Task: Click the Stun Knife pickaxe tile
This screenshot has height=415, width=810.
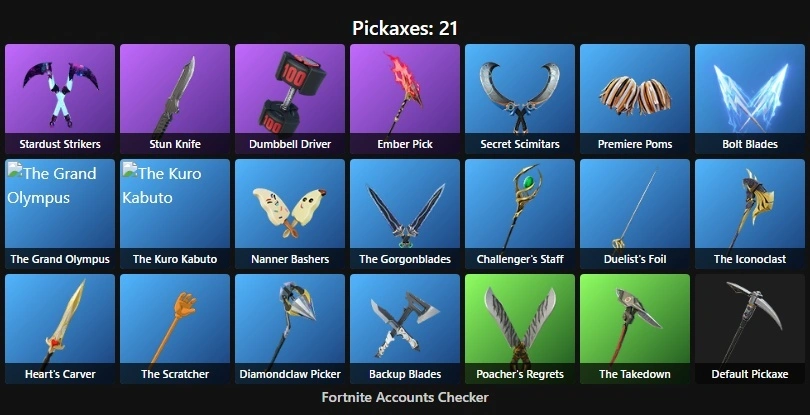Action: coord(175,99)
